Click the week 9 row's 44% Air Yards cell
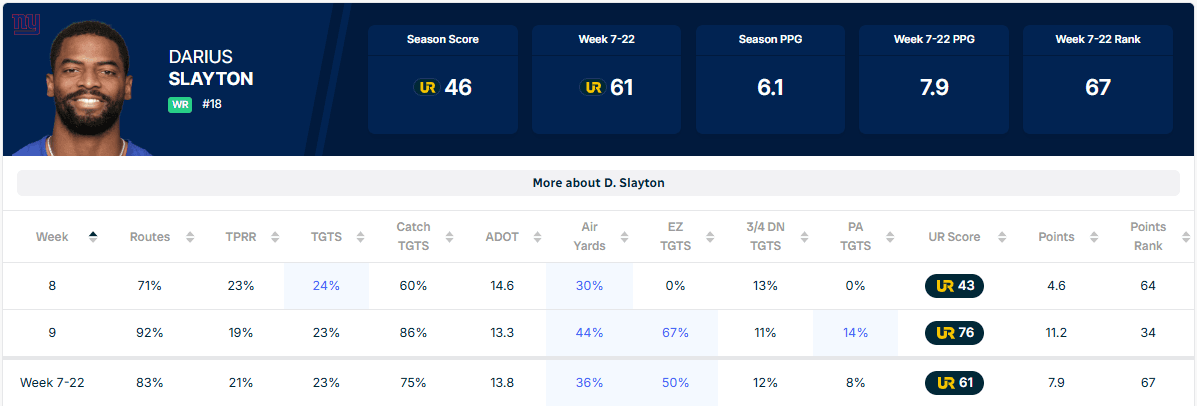 [589, 333]
